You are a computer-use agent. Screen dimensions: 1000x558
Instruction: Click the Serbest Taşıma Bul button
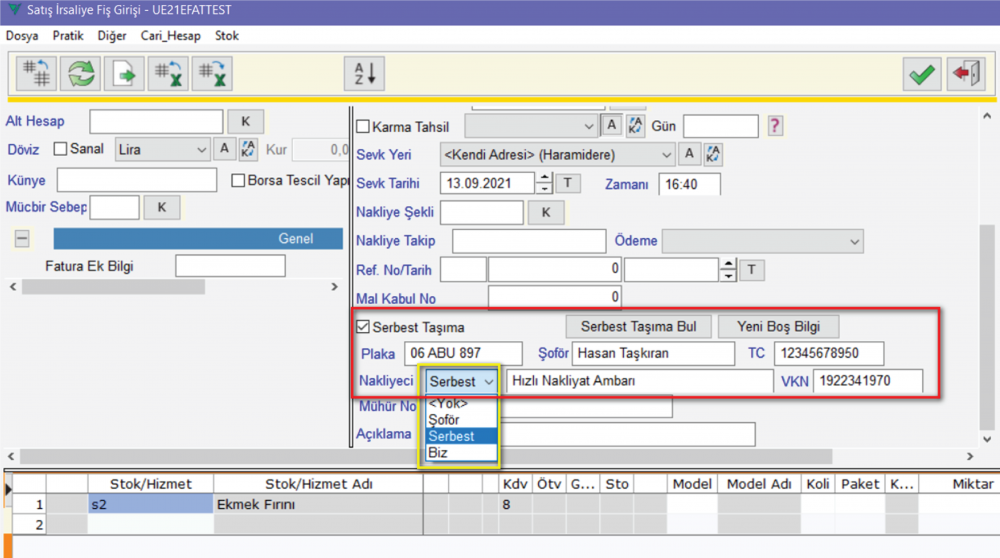coord(638,327)
